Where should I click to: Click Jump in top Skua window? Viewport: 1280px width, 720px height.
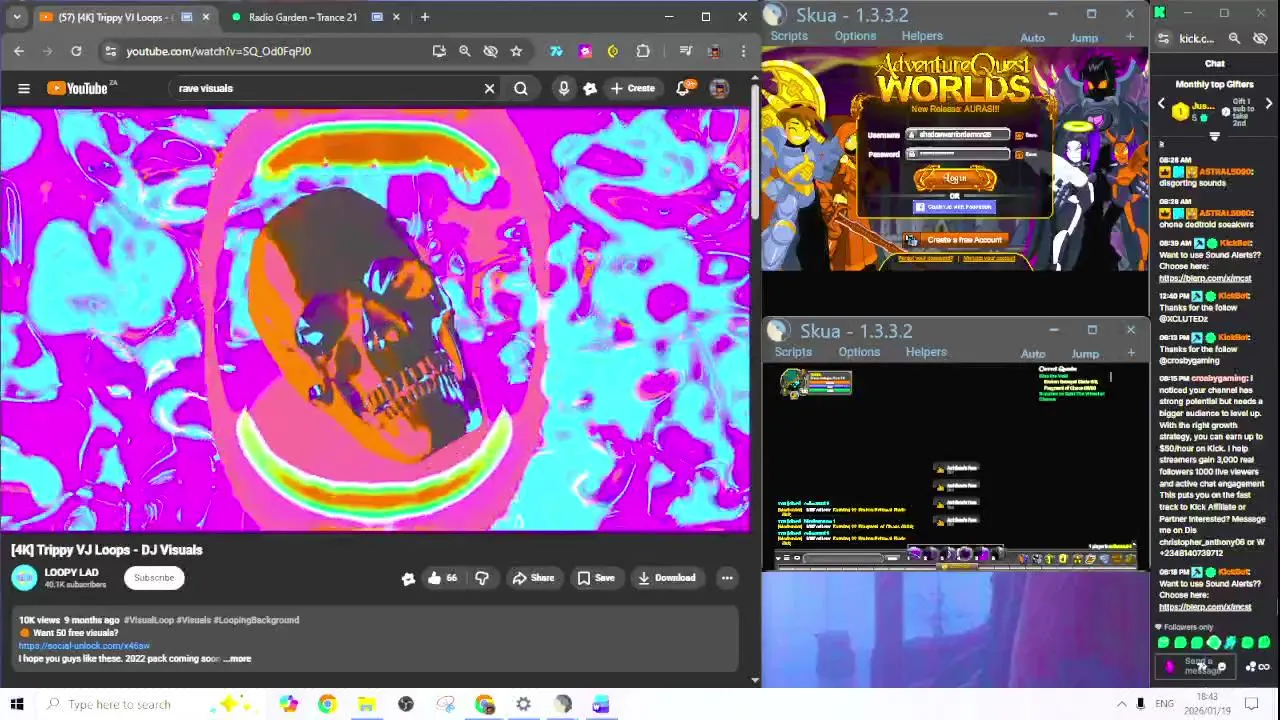pyautogui.click(x=1084, y=38)
